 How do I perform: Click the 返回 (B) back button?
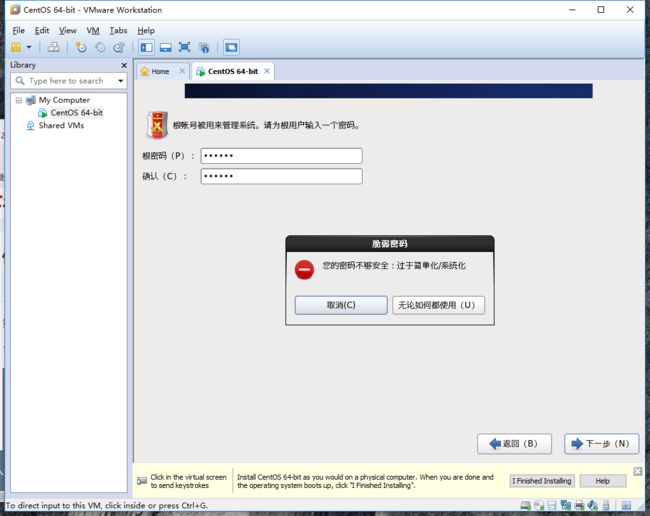coord(514,444)
